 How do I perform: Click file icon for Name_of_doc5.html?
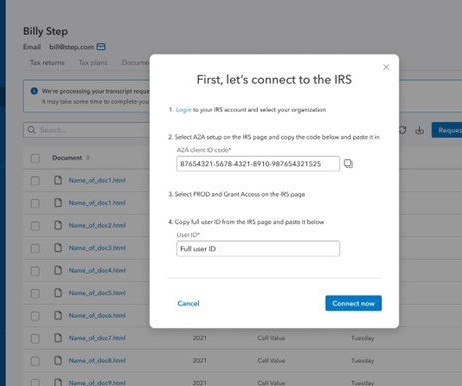click(x=58, y=293)
